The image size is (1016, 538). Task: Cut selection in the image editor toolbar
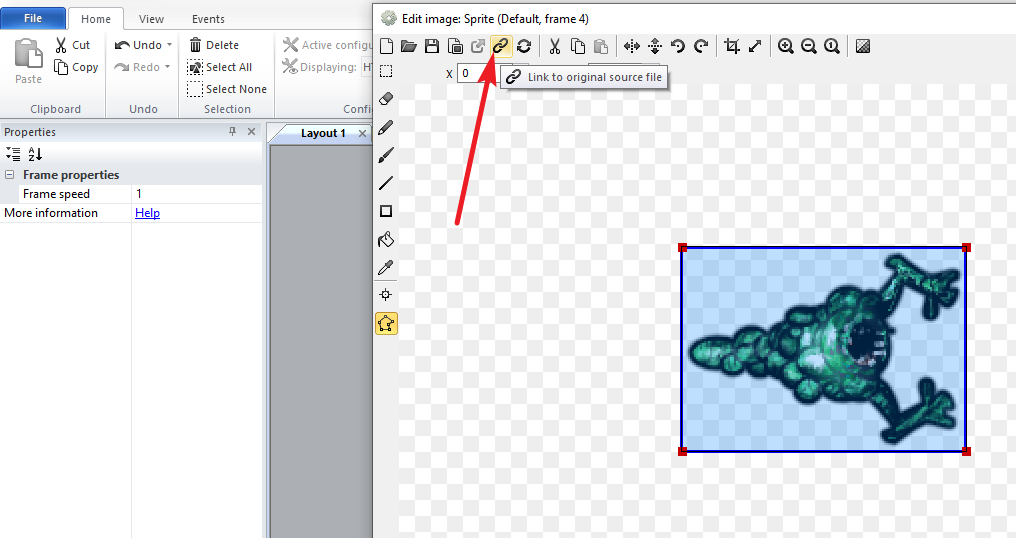pos(555,46)
